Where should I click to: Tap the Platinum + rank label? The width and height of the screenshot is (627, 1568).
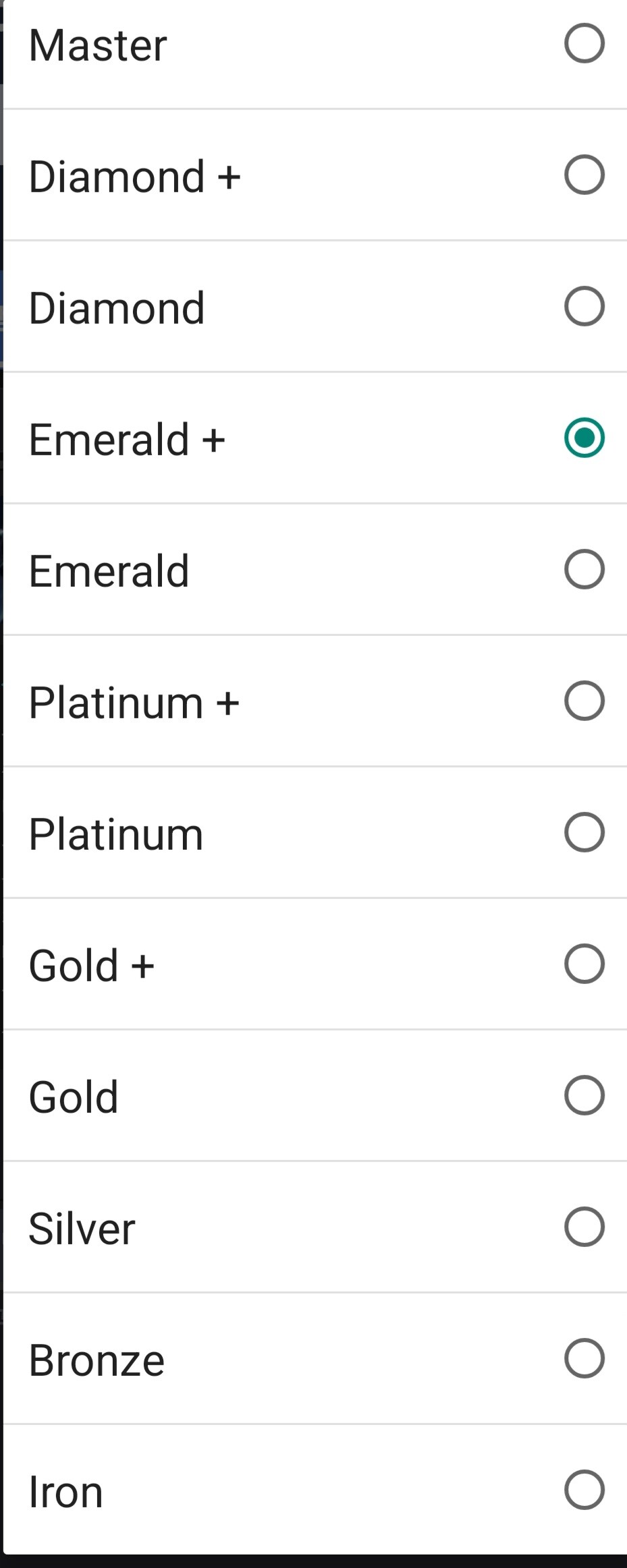pyautogui.click(x=134, y=703)
